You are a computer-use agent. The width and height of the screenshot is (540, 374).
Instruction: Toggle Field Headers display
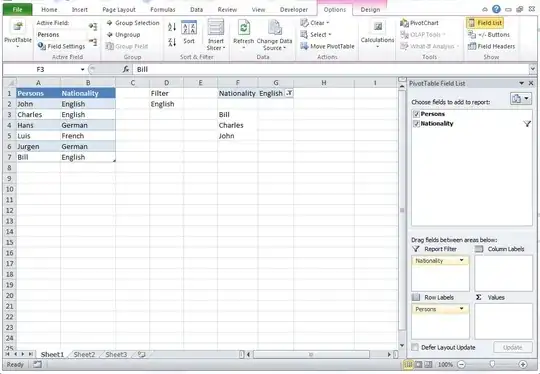tap(491, 46)
